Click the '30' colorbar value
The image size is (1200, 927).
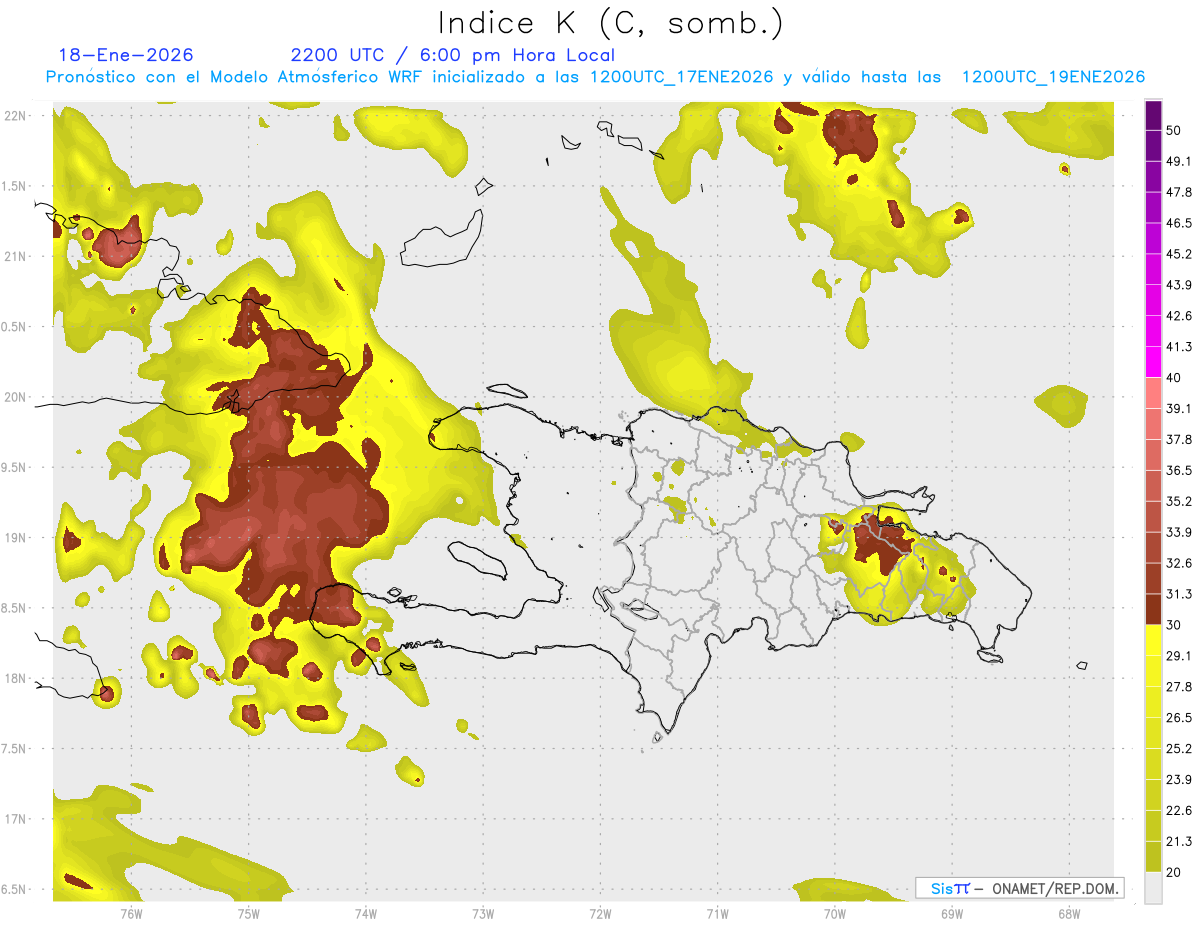[1174, 625]
